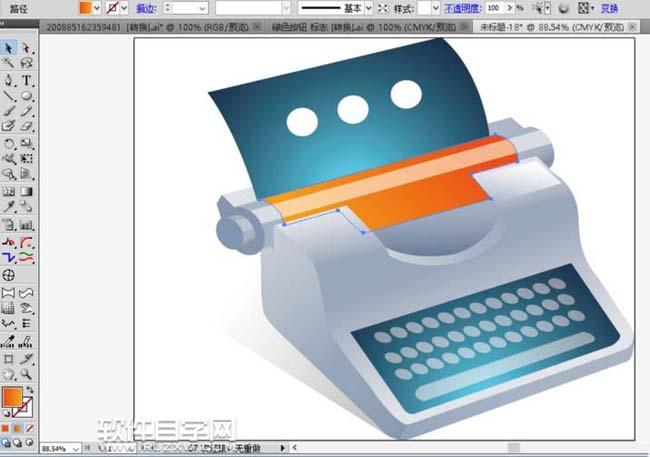Open the brush definition dropdown
Image resolution: width=650 pixels, height=457 pixels.
click(286, 8)
